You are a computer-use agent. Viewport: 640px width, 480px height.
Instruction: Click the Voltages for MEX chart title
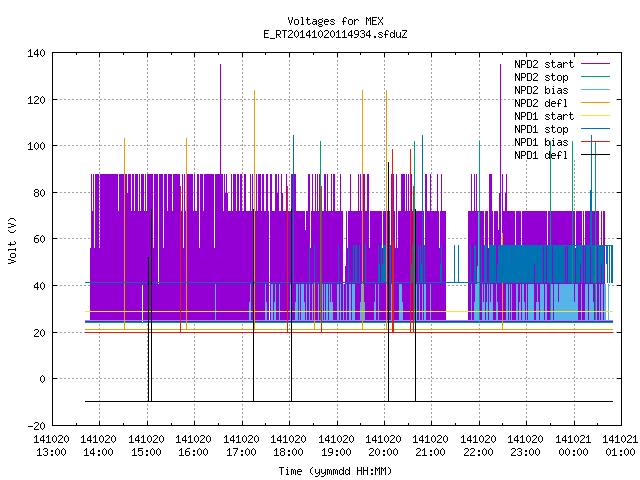[335, 21]
